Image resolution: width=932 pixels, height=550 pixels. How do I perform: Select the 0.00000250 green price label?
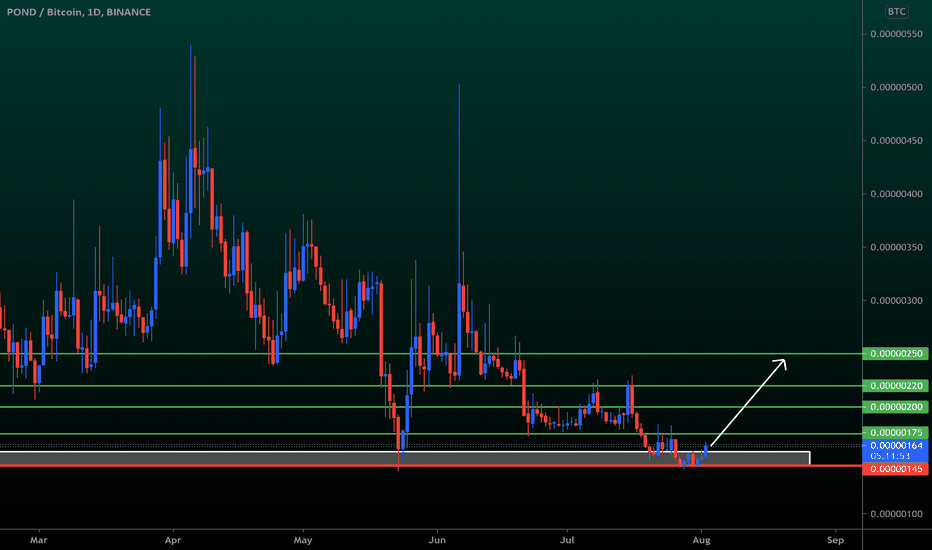click(x=896, y=354)
